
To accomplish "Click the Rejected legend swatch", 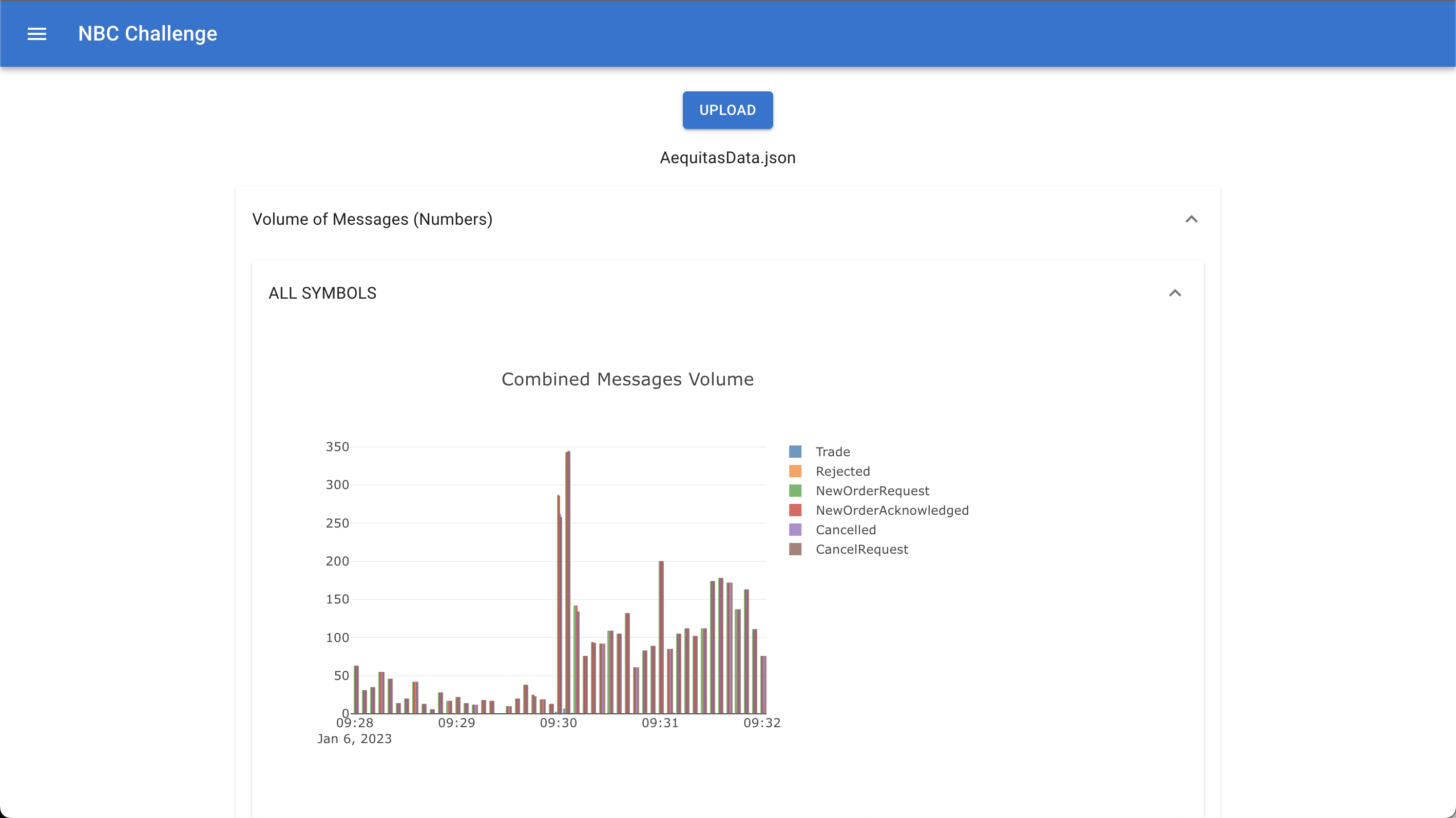I will [x=796, y=471].
